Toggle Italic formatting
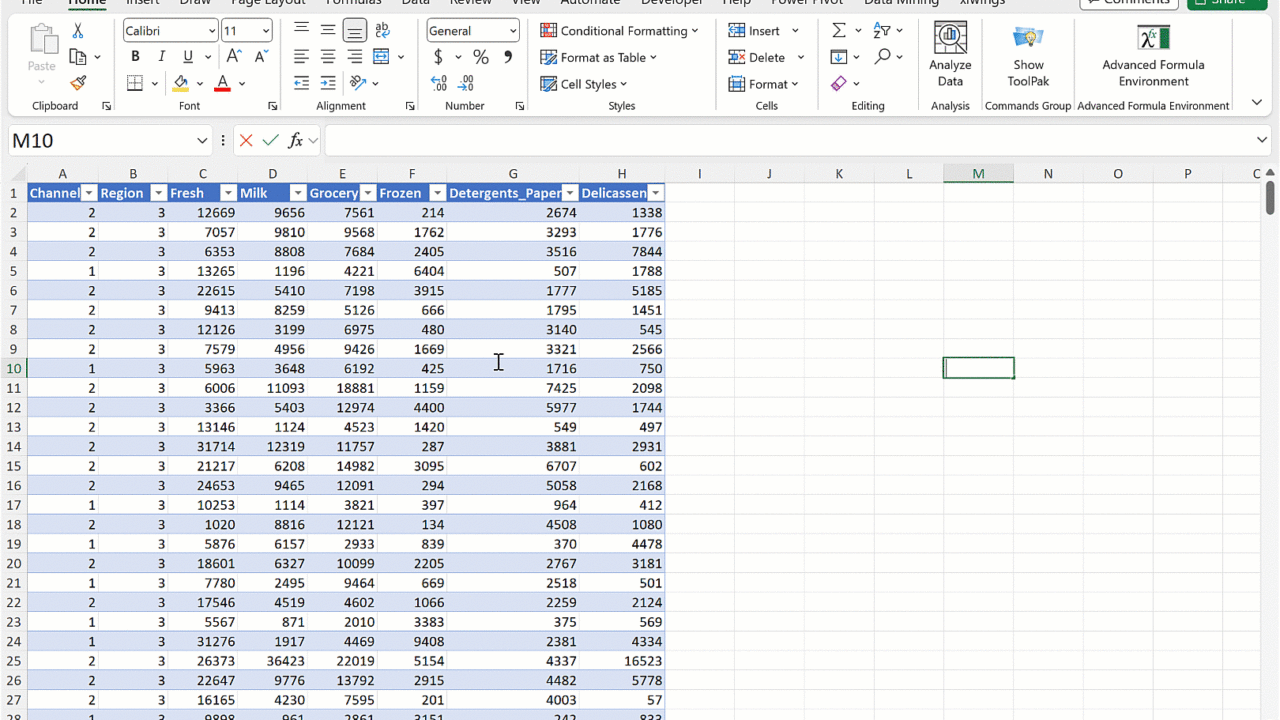 161,57
